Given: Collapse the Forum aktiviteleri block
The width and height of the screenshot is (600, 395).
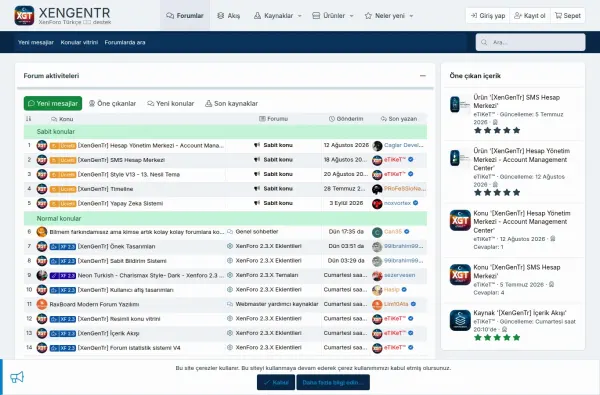Looking at the screenshot, I should [x=422, y=76].
